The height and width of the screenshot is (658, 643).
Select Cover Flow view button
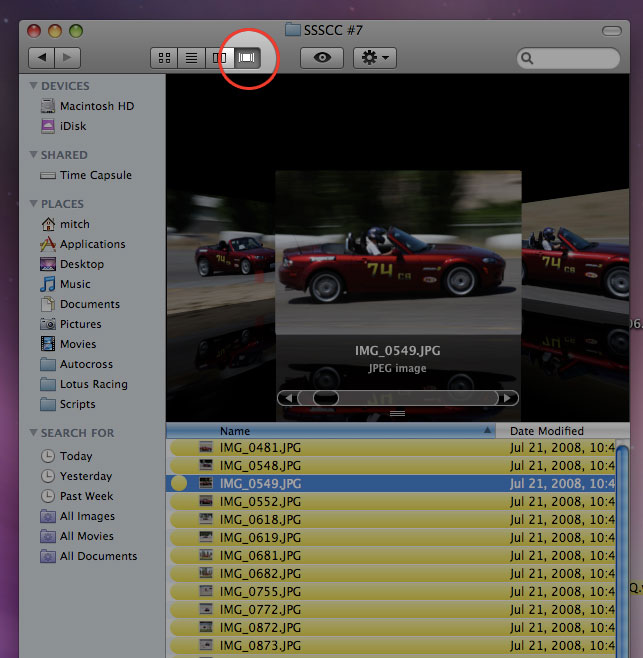pyautogui.click(x=247, y=58)
